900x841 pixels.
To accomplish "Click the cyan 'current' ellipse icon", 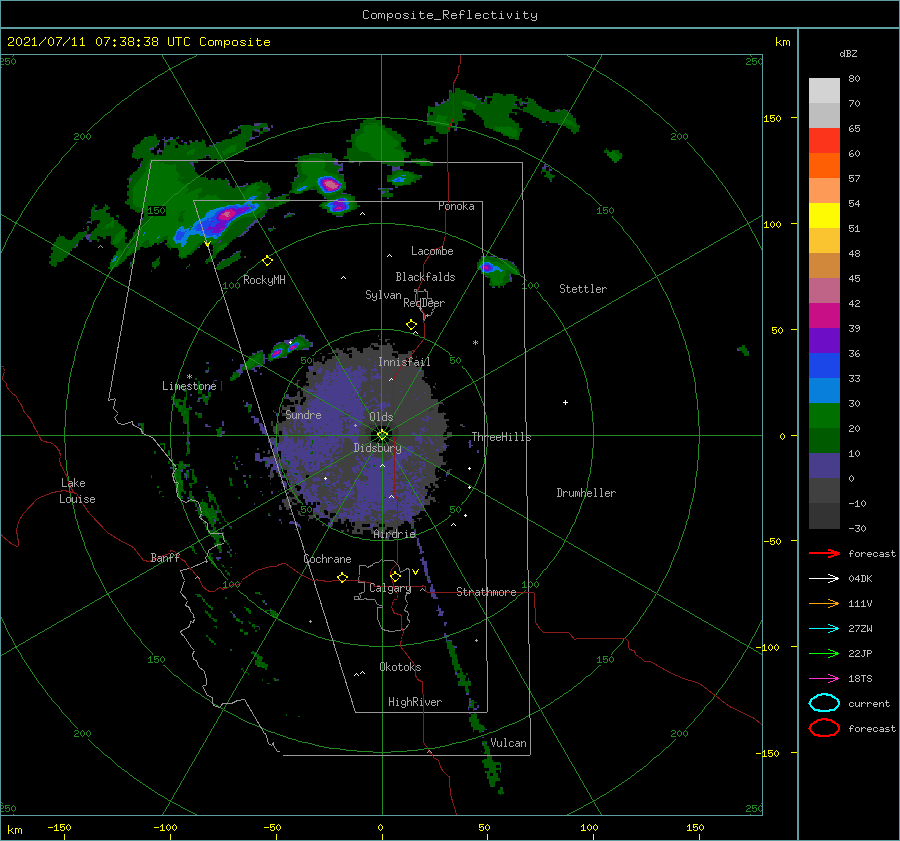I will pyautogui.click(x=824, y=703).
